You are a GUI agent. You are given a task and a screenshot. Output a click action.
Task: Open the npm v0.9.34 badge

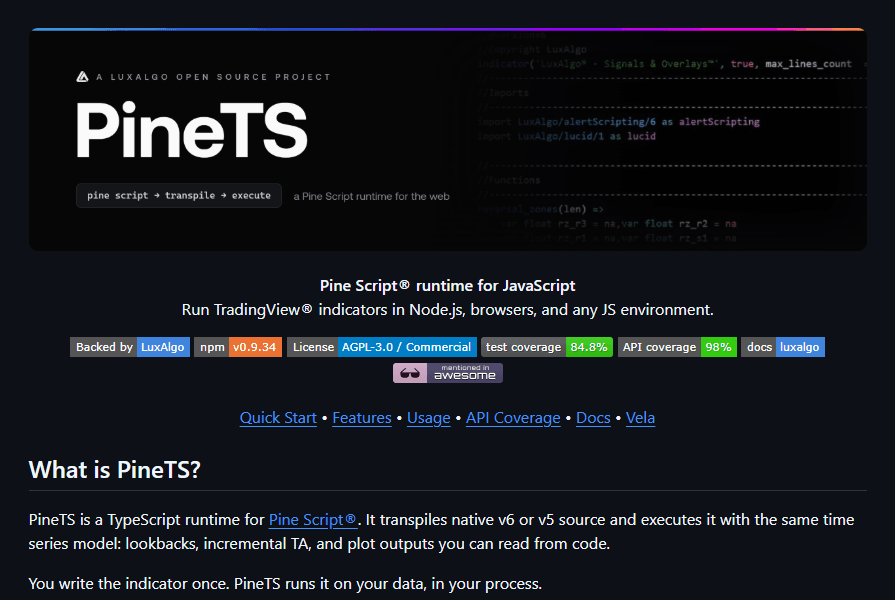(x=238, y=347)
